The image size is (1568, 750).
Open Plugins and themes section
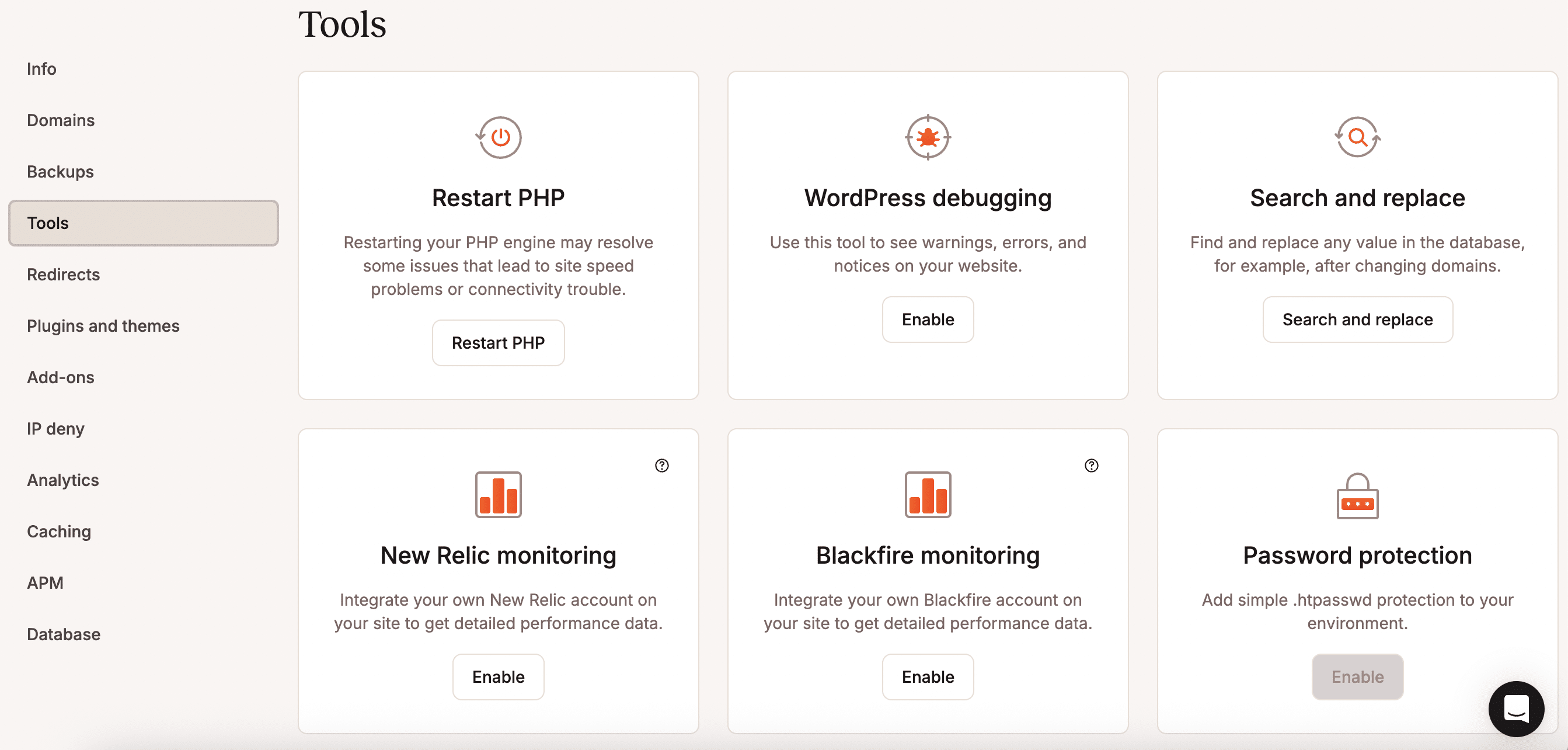[x=103, y=325]
